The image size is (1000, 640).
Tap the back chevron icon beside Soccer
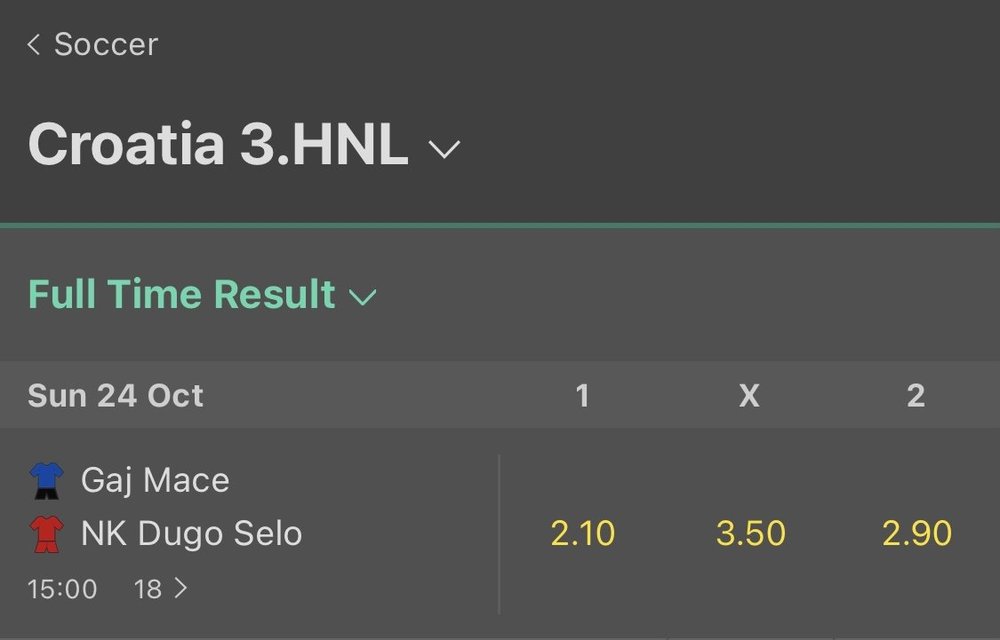point(34,44)
